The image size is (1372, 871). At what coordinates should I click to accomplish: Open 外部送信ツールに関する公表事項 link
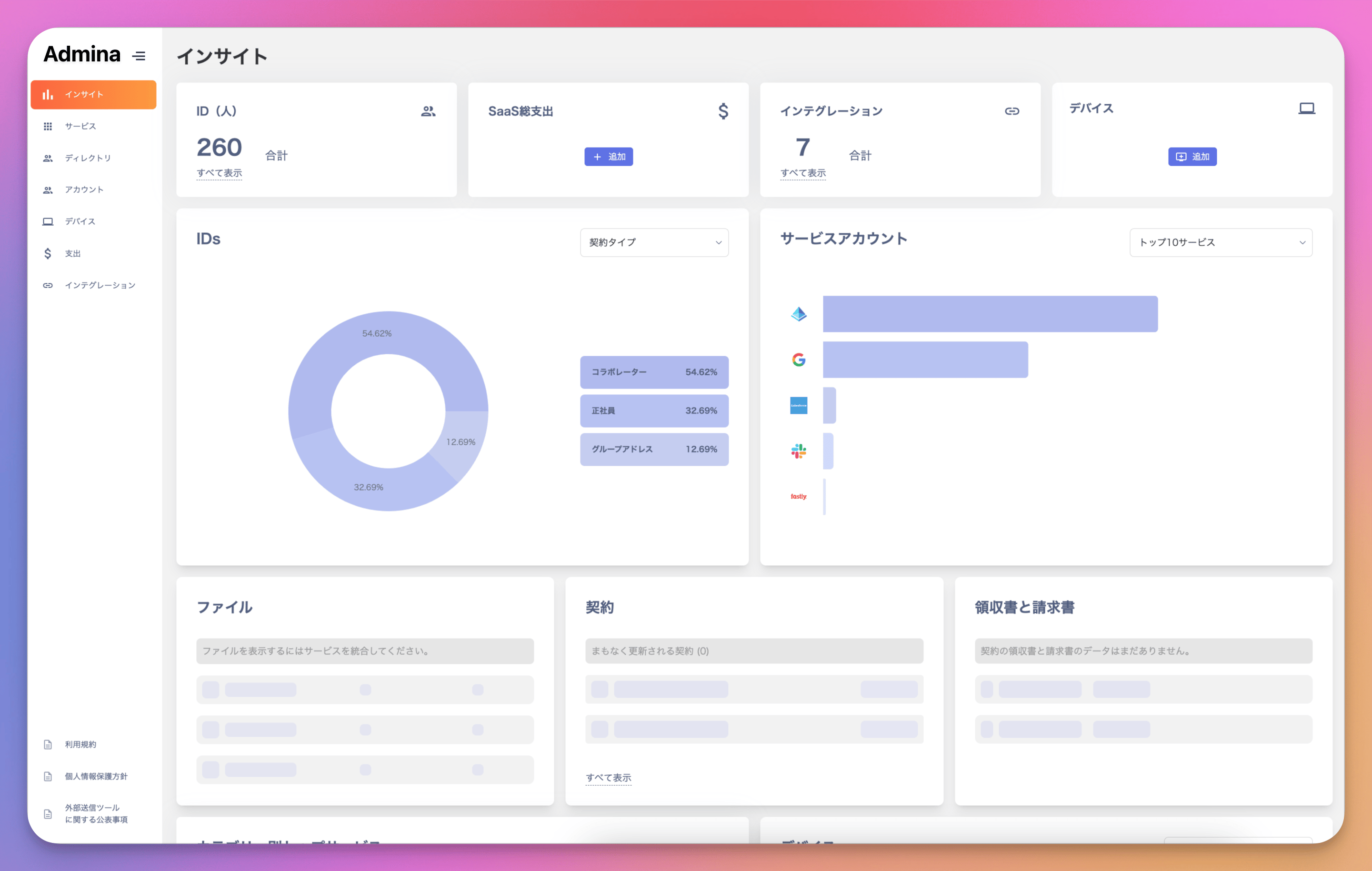point(96,814)
